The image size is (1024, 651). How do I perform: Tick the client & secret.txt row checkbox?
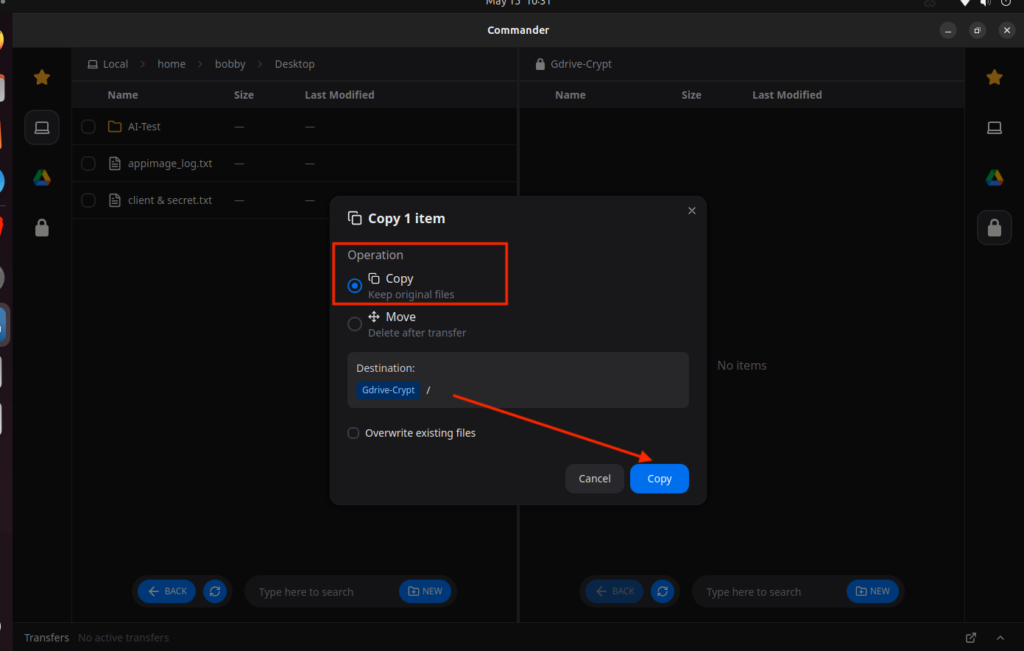pos(88,200)
